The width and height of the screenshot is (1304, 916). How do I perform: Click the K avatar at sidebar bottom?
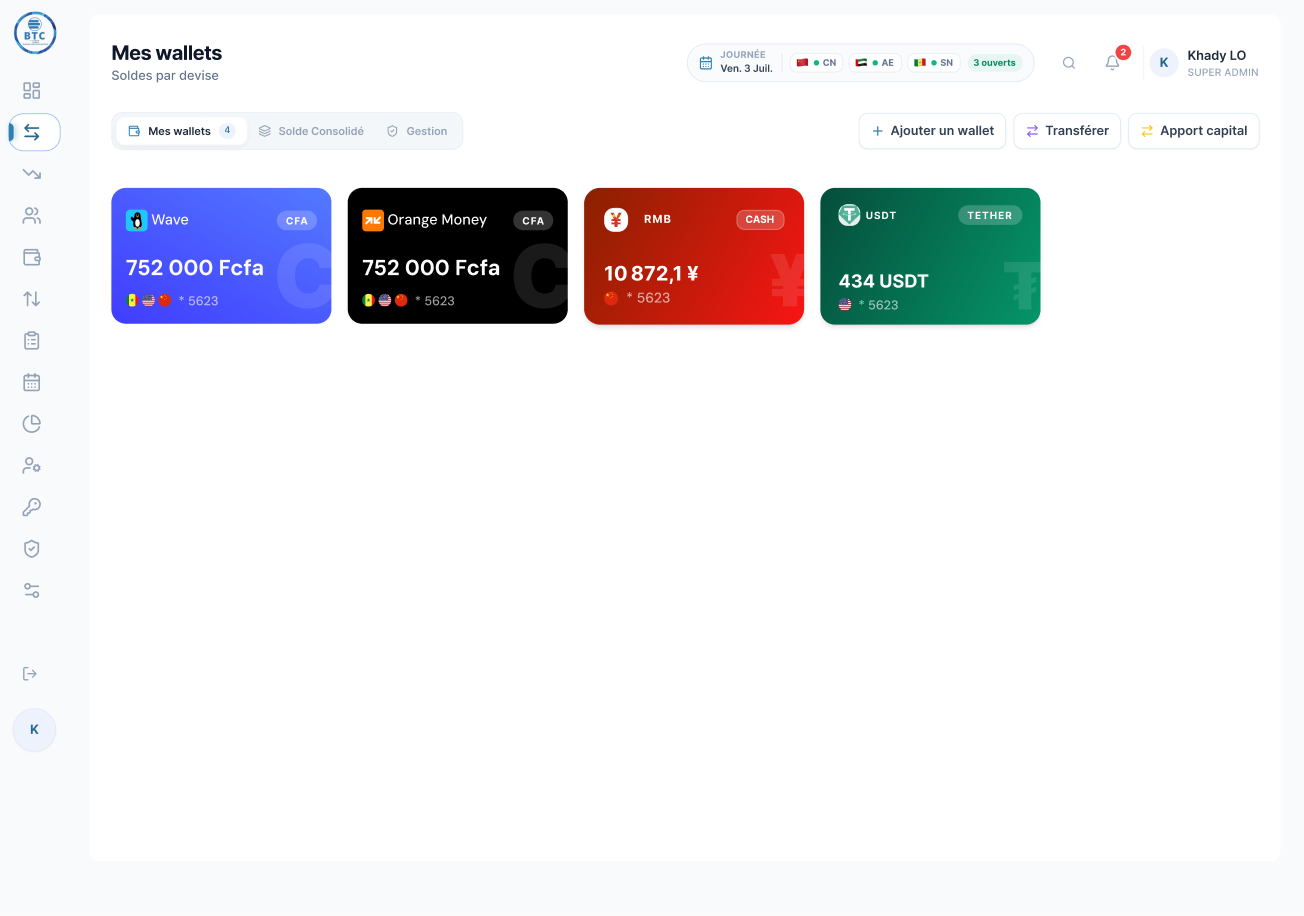coord(34,730)
